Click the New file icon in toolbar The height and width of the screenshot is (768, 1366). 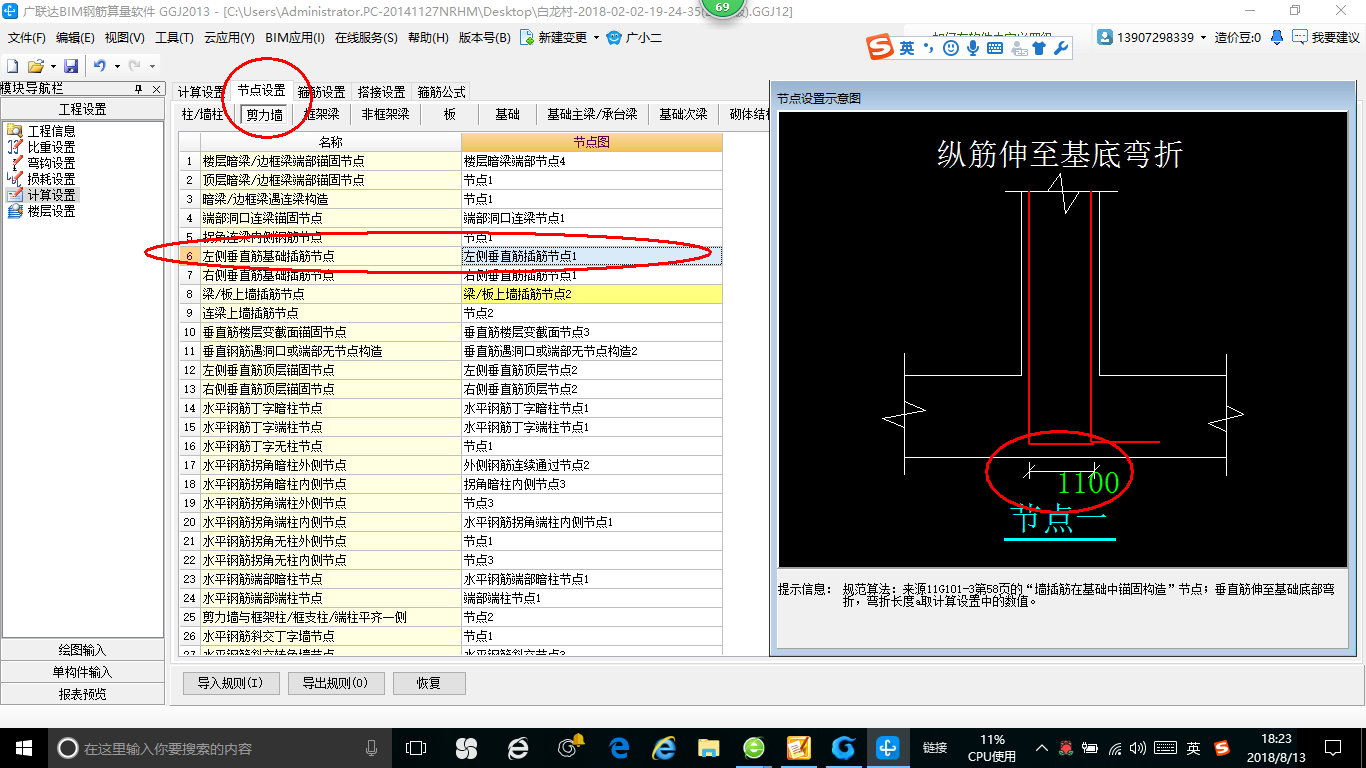[13, 66]
